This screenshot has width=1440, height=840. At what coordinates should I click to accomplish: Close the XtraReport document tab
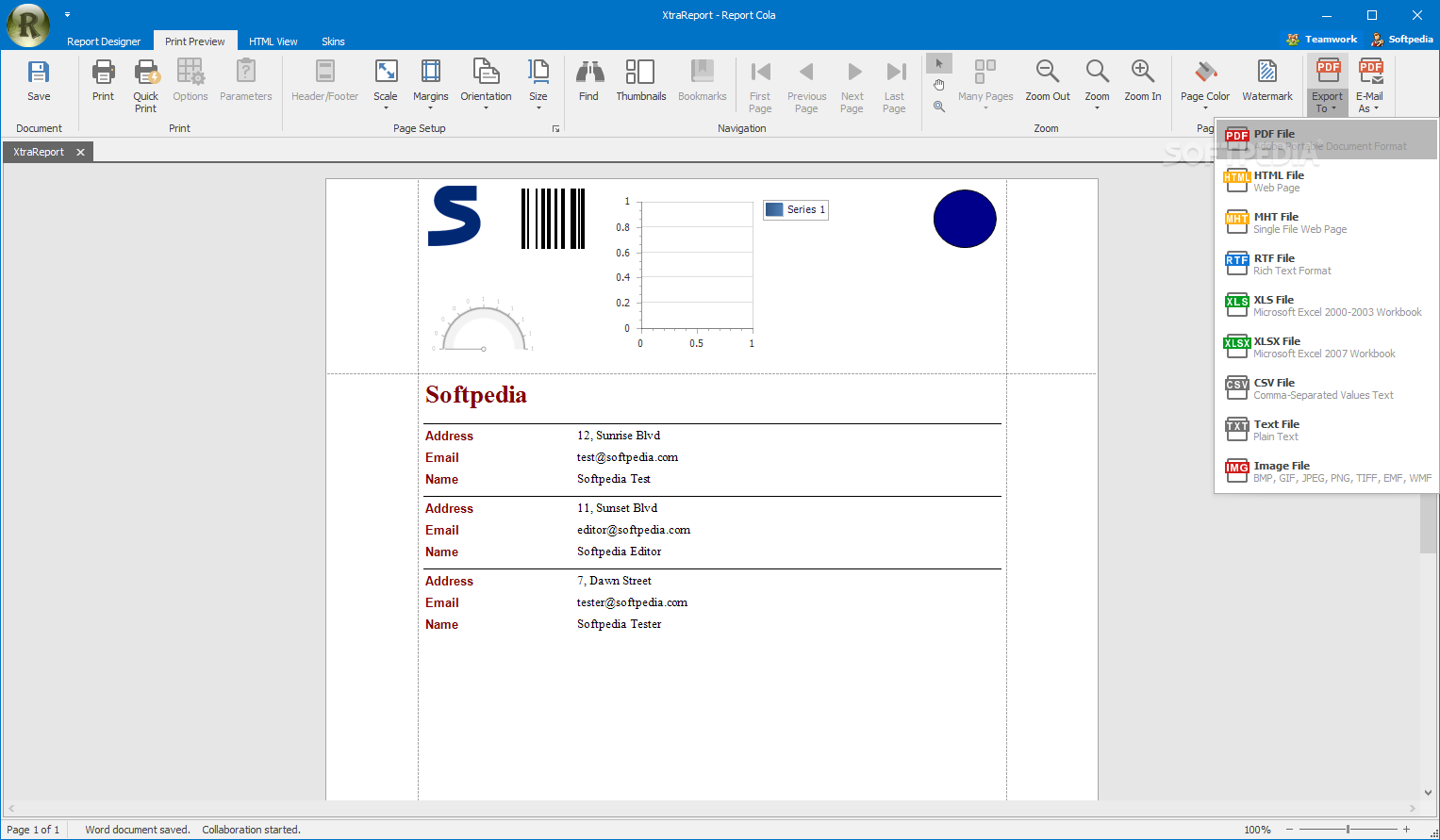point(80,152)
